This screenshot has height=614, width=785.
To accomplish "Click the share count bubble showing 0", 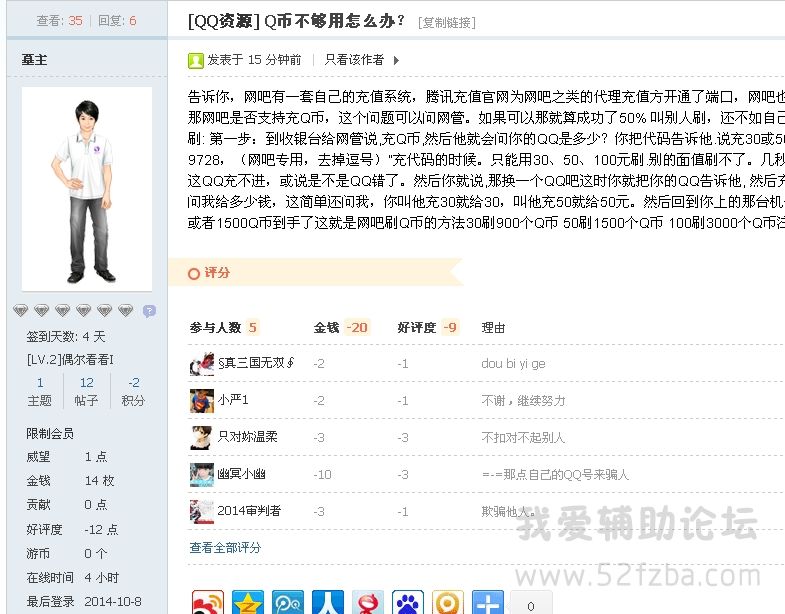I will 531,603.
